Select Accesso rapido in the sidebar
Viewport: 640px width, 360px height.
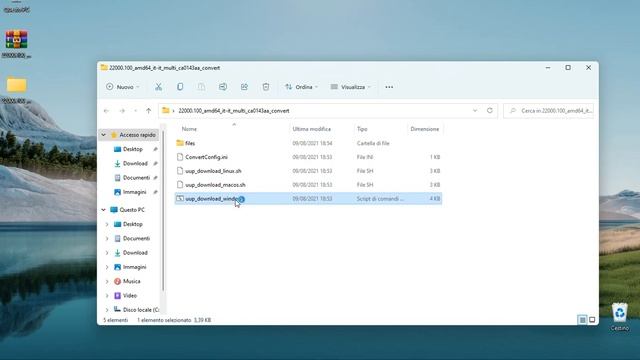(137, 135)
